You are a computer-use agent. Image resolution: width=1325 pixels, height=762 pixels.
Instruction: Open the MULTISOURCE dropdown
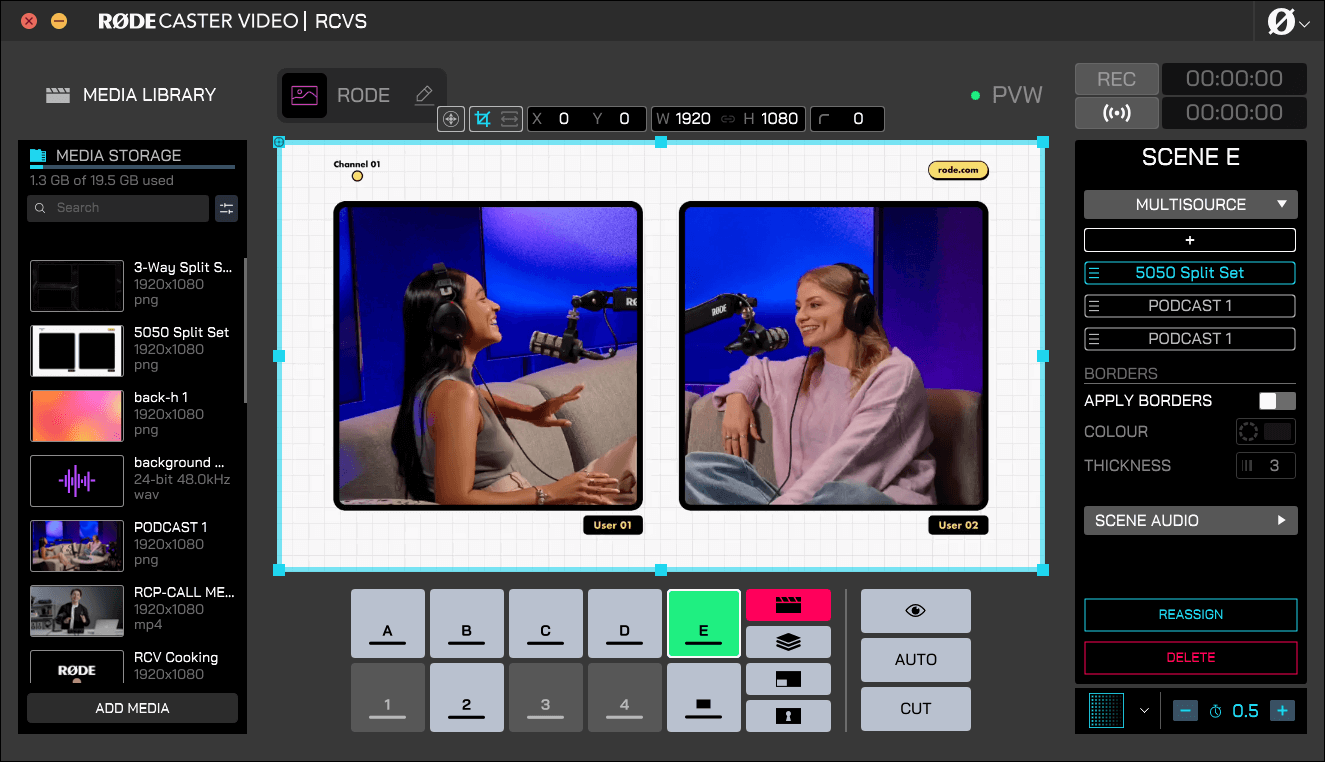click(1190, 204)
